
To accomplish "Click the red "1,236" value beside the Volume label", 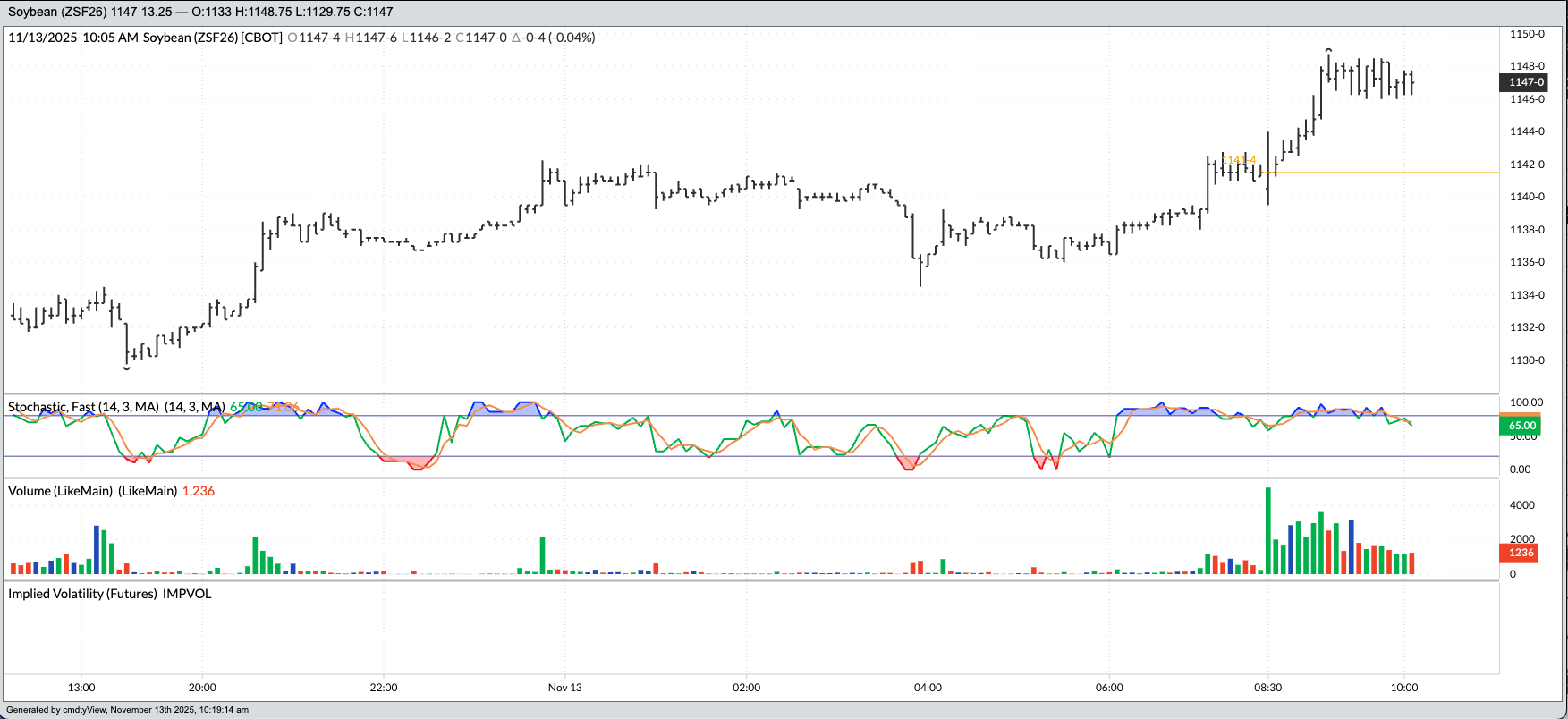I will (199, 491).
